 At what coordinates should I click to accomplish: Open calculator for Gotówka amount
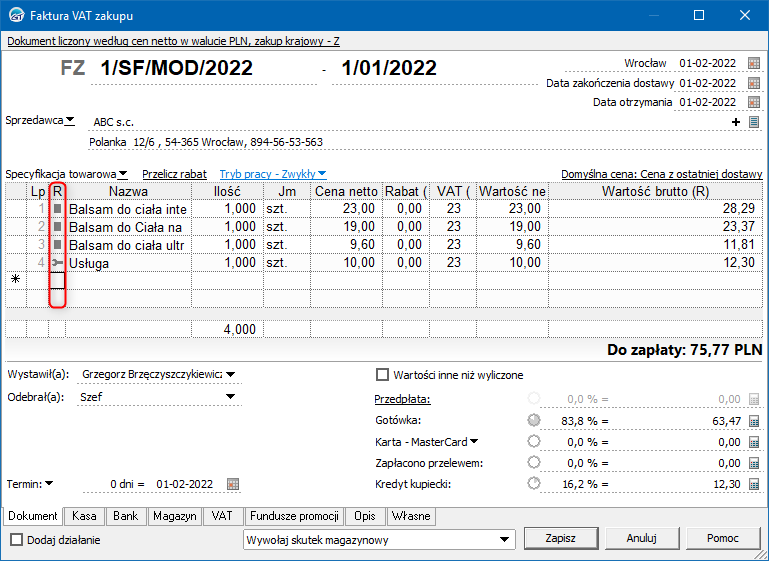coord(754,421)
